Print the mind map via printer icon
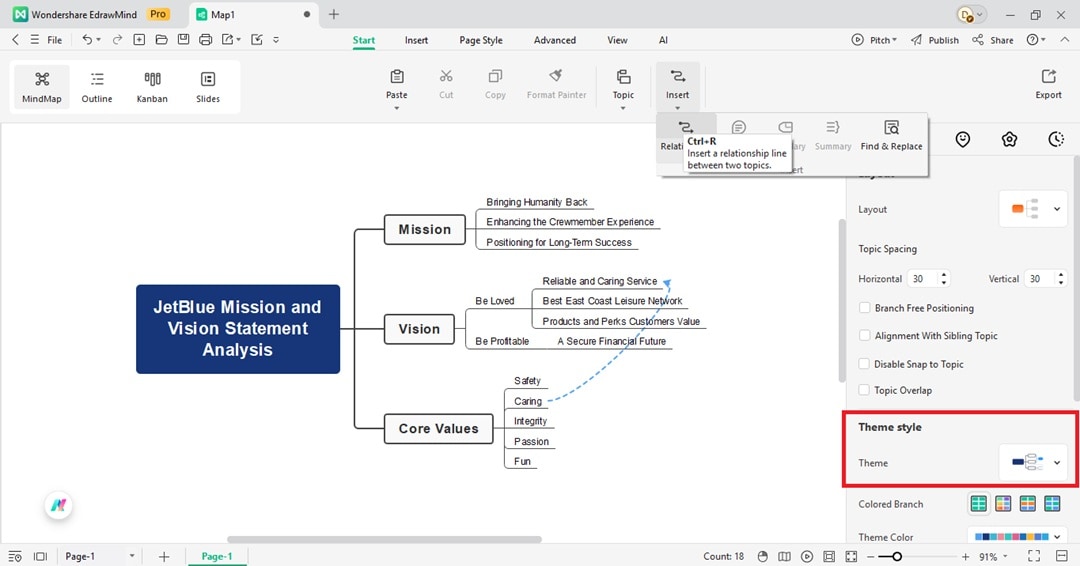This screenshot has height=566, width=1080. pos(205,40)
